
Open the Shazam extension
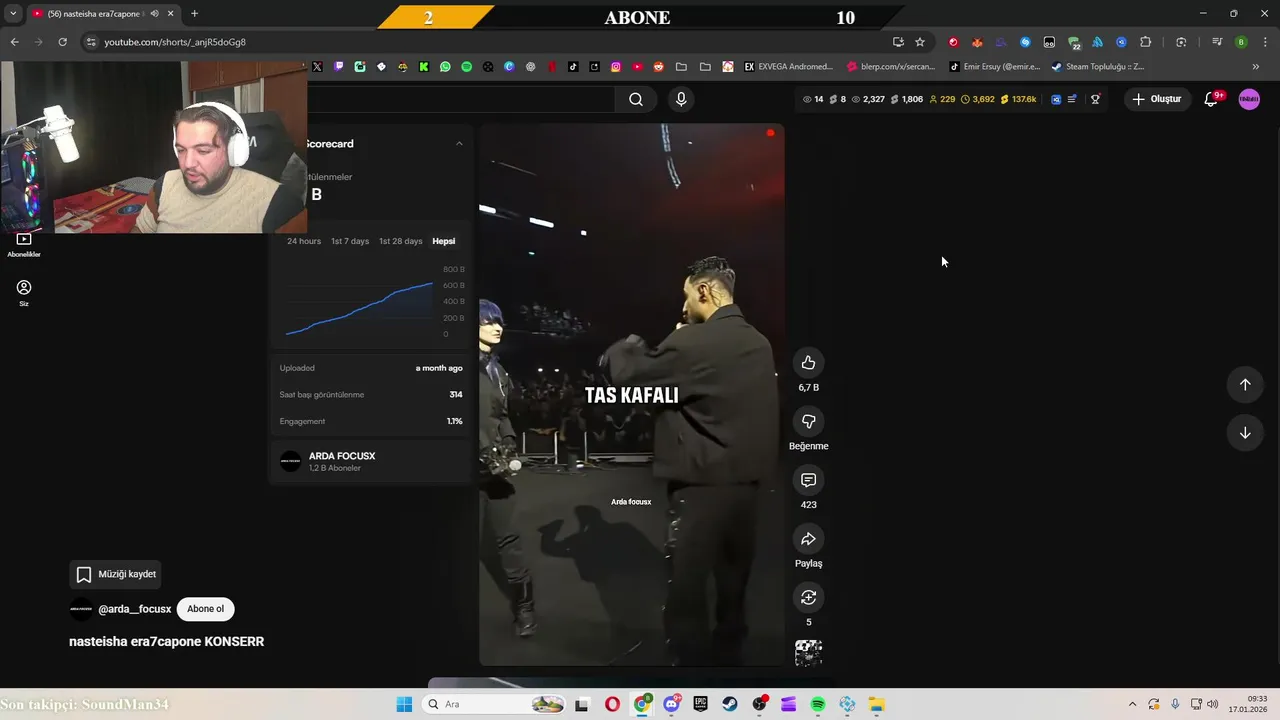(1025, 42)
